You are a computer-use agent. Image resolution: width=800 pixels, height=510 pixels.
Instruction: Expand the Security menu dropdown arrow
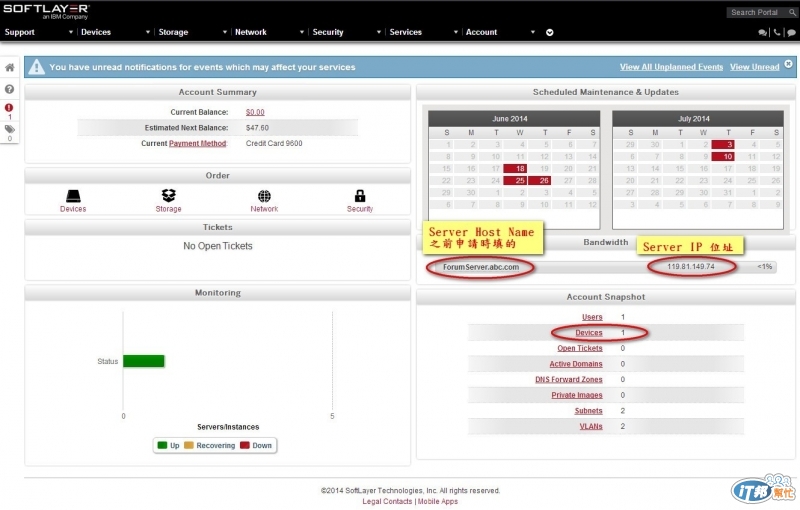click(379, 32)
